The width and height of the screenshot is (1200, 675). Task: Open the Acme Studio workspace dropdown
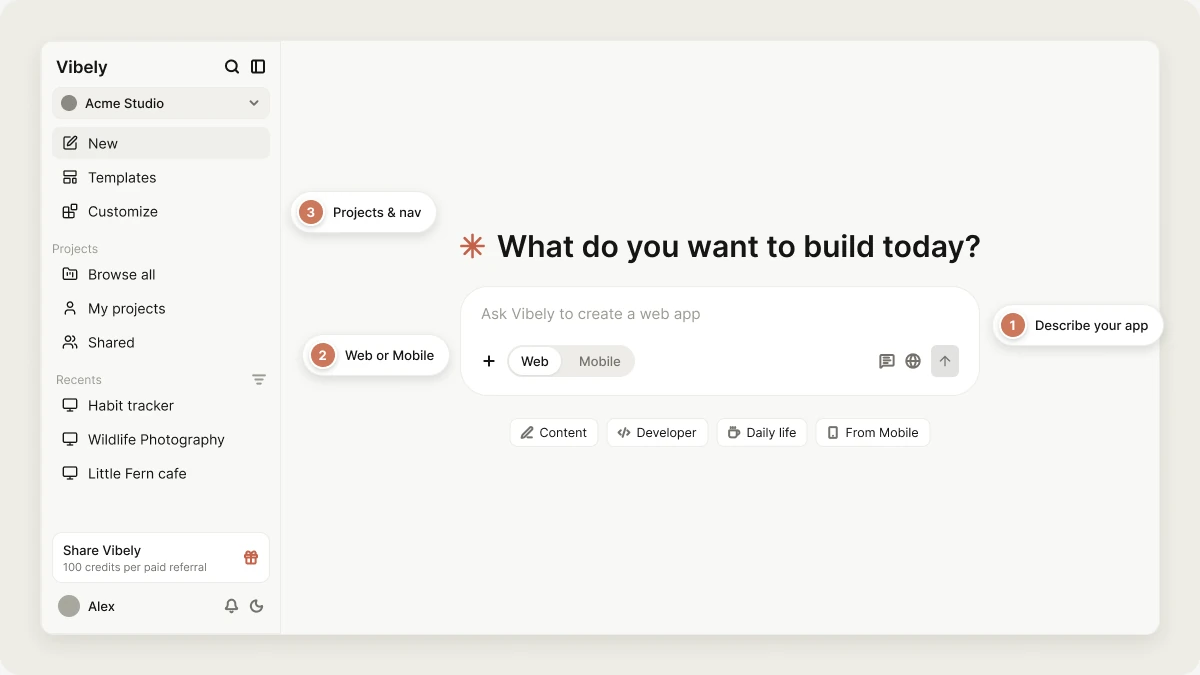pyautogui.click(x=161, y=103)
